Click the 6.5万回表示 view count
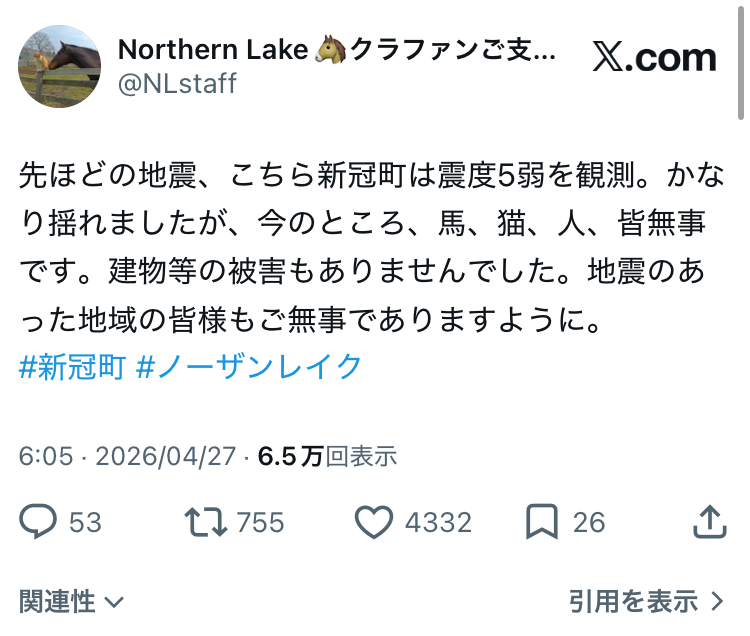 (x=327, y=457)
